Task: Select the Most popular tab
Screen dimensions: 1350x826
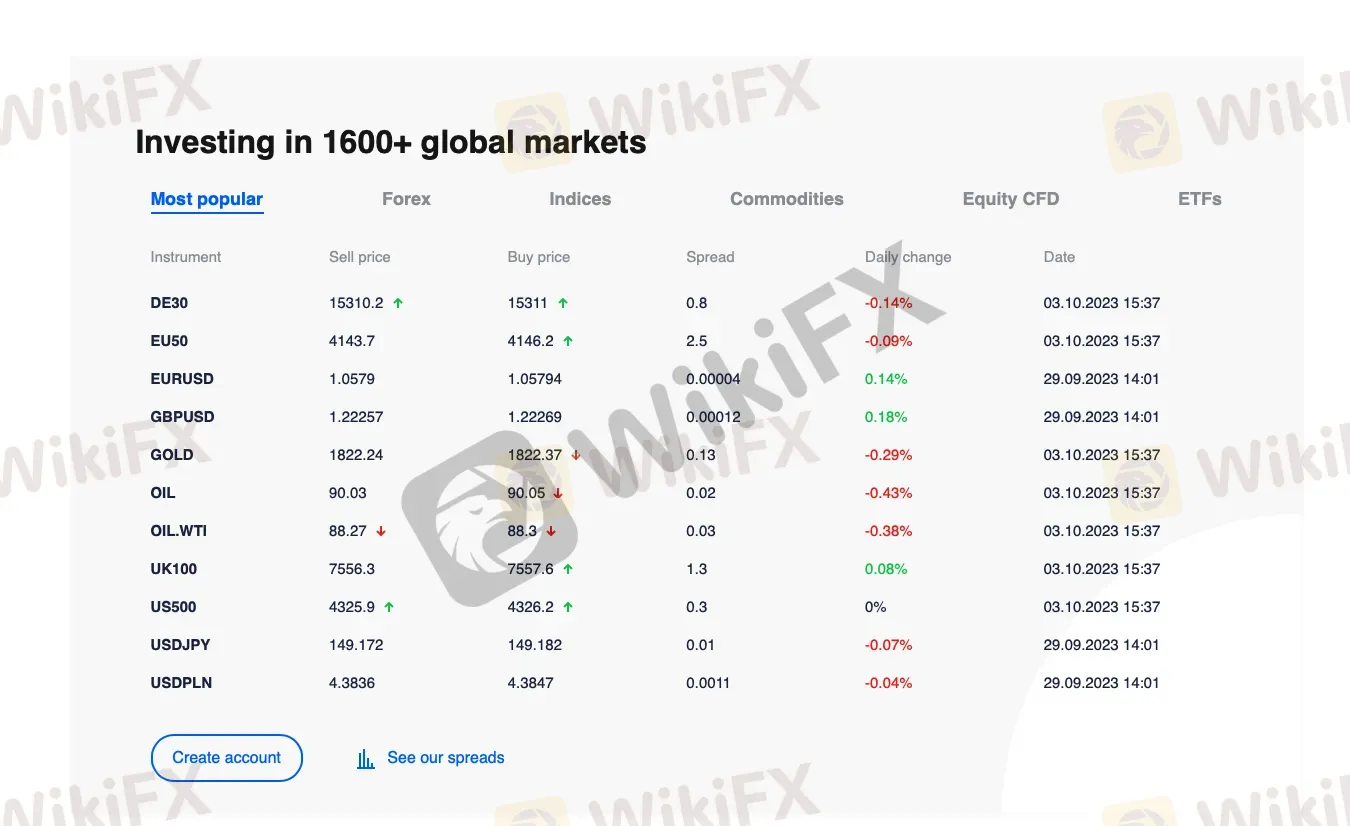Action: [206, 199]
